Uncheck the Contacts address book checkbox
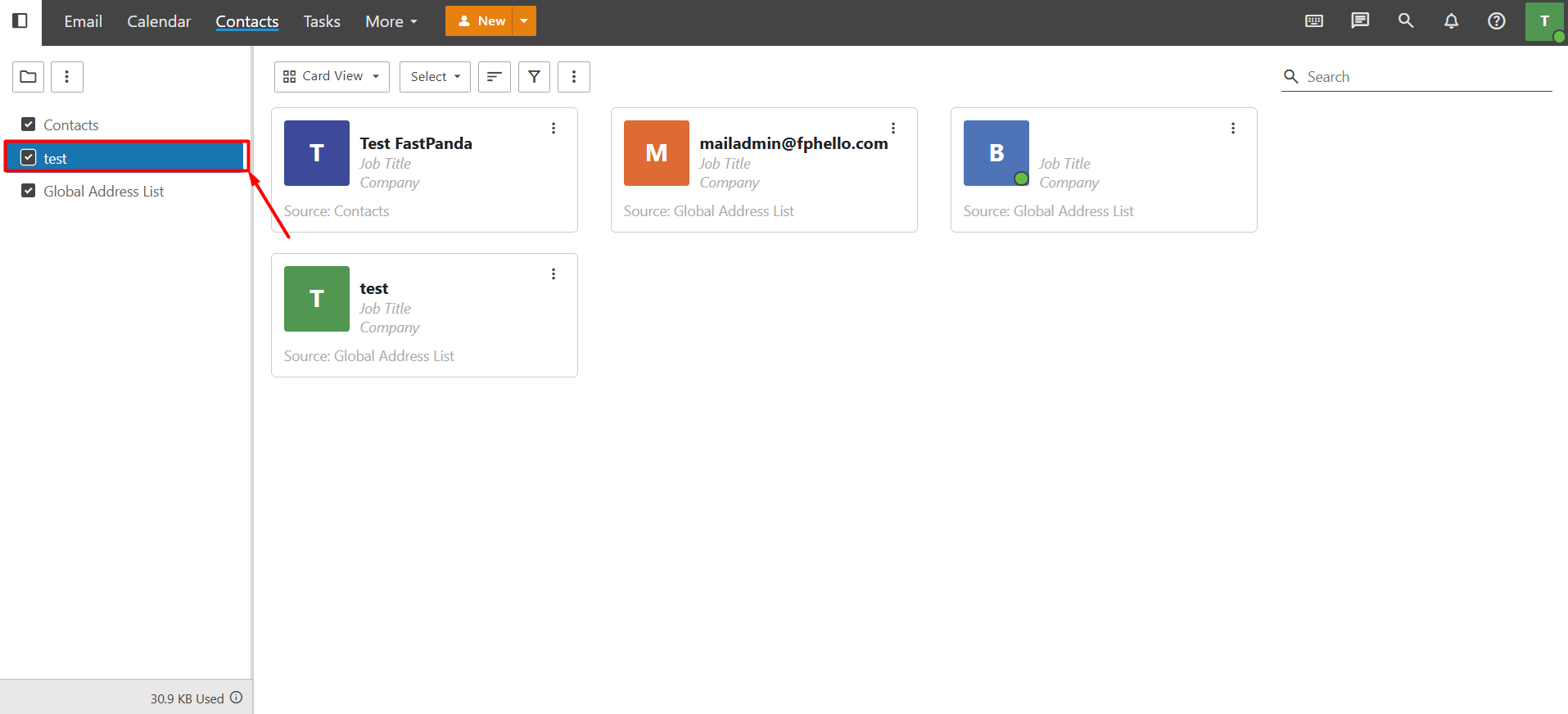Viewport: 1568px width, 714px height. pyautogui.click(x=29, y=124)
